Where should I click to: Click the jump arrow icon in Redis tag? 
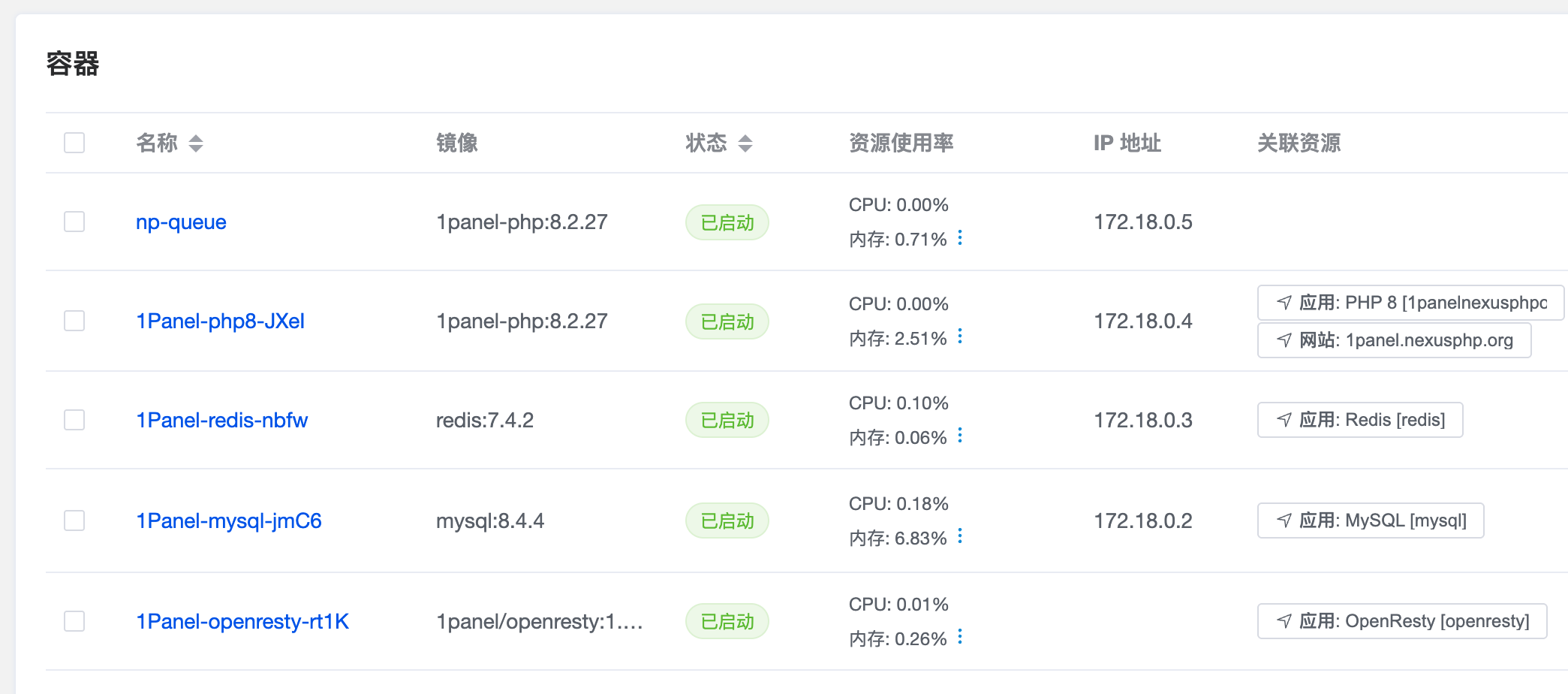click(x=1284, y=420)
